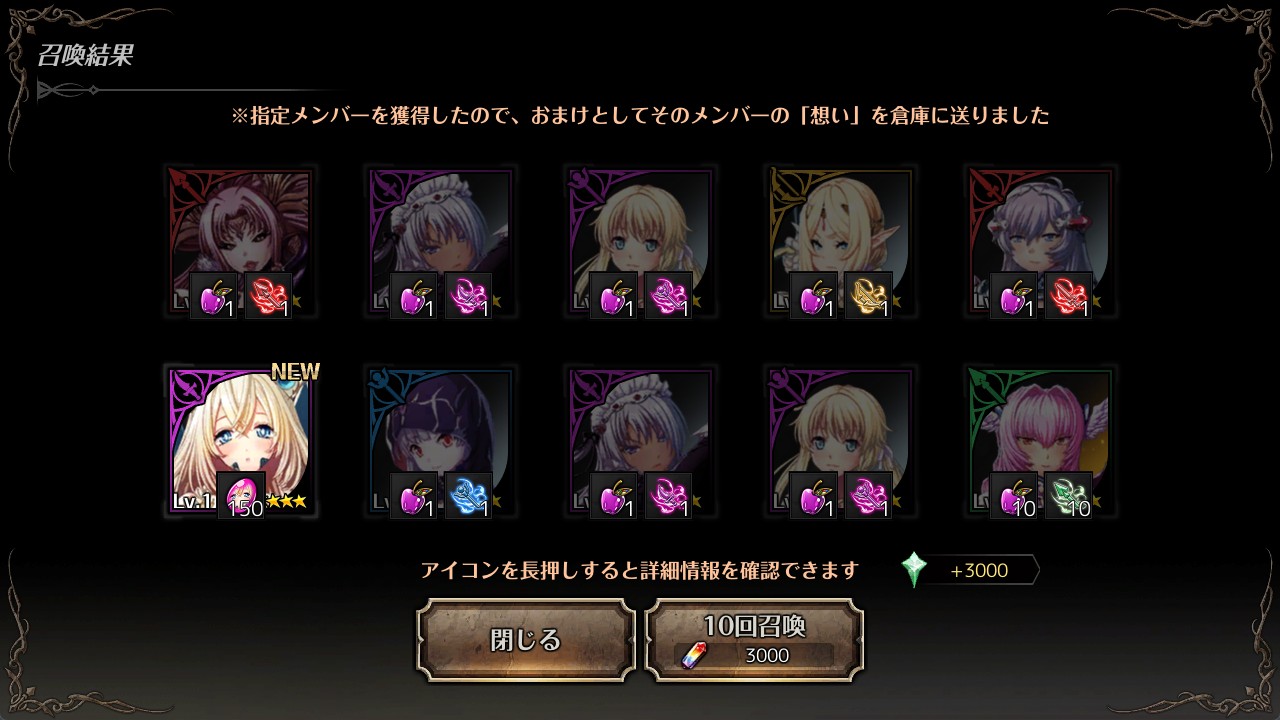1280x720 pixels.
Task: Select the red-framed silver-haired horned character card
Action: click(1041, 241)
